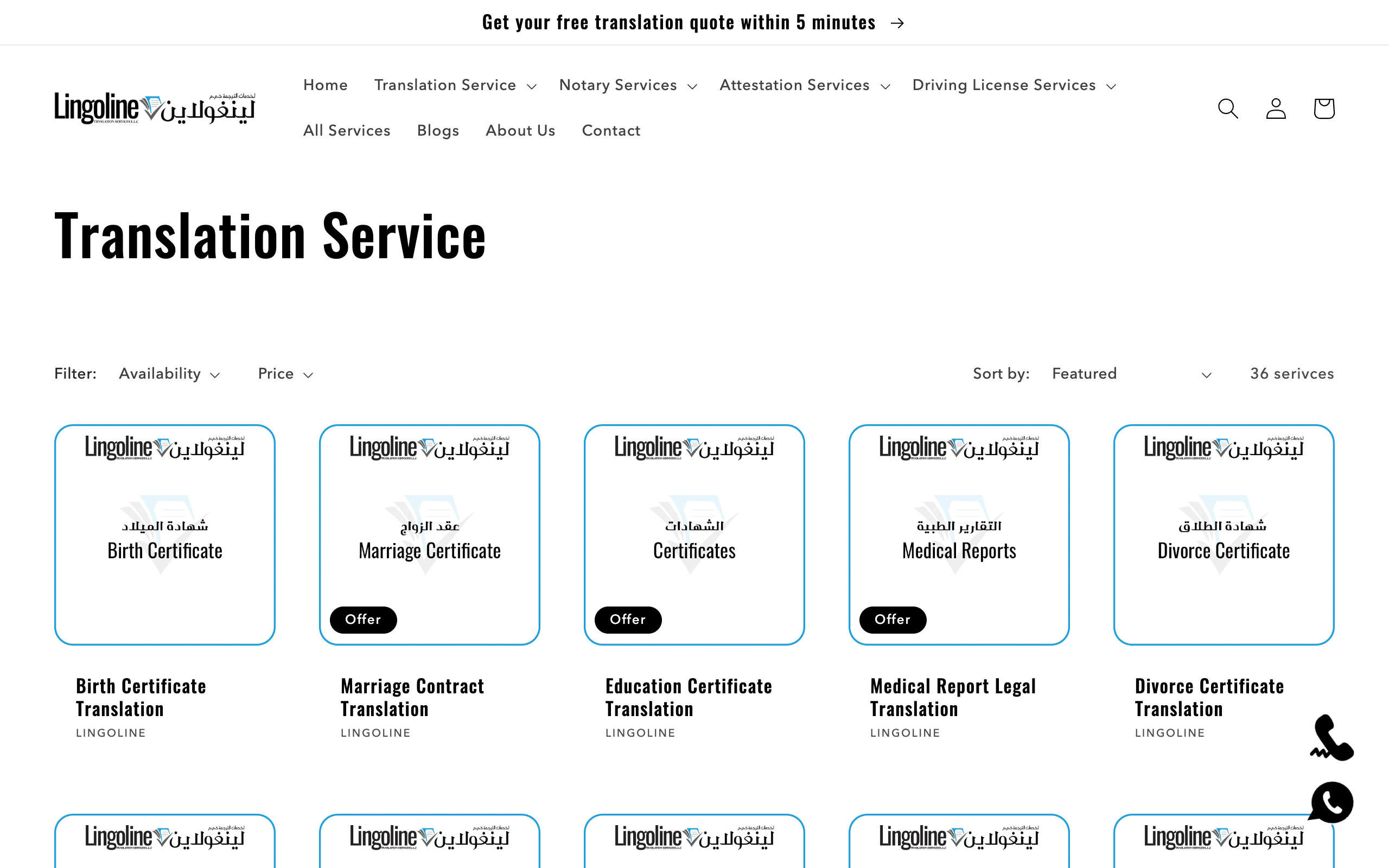This screenshot has width=1389, height=868.
Task: Click the Birth Certificate Translation card thumbnail
Action: point(165,535)
